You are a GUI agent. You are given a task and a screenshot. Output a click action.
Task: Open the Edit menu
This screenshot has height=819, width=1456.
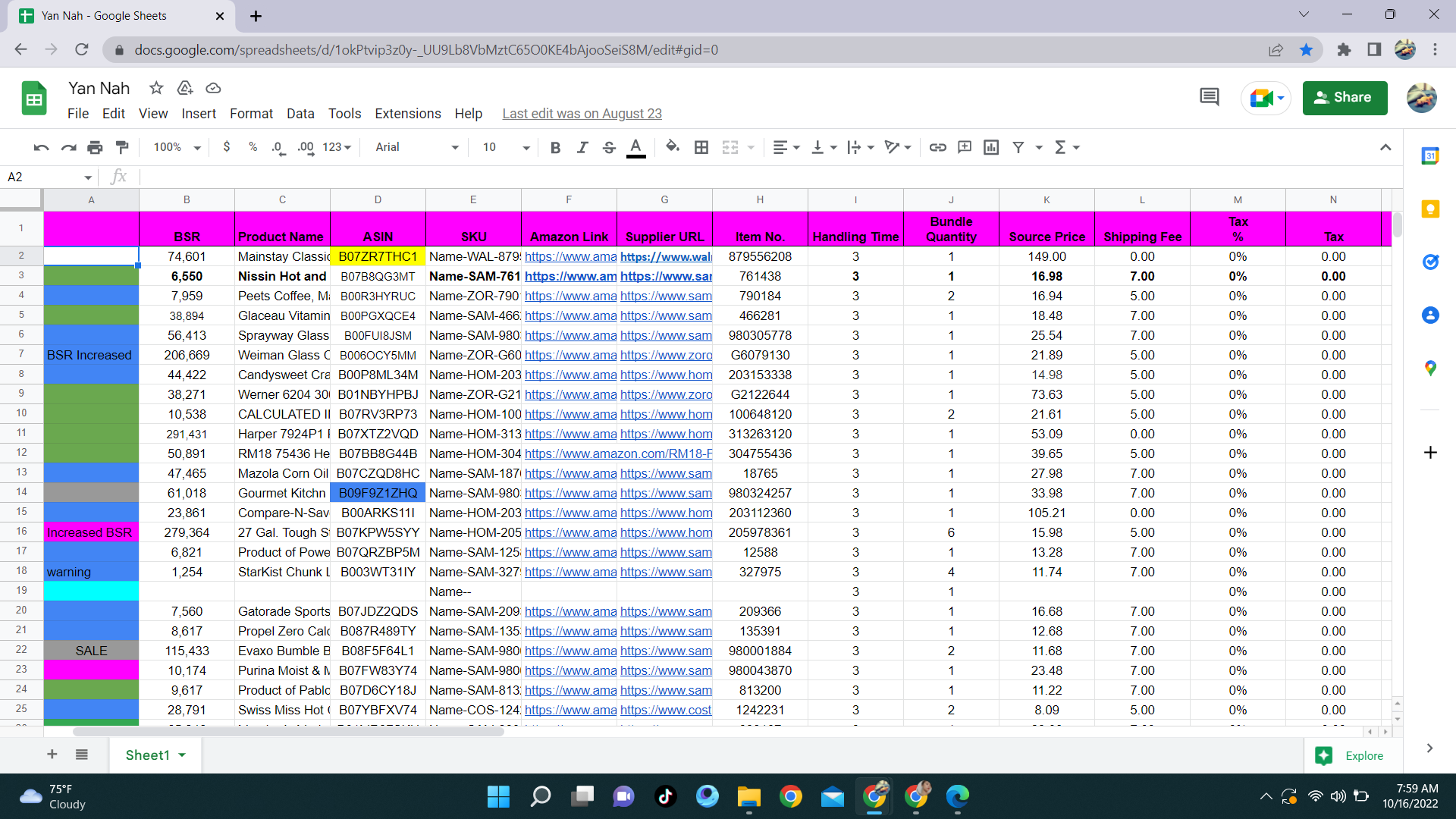point(114,114)
